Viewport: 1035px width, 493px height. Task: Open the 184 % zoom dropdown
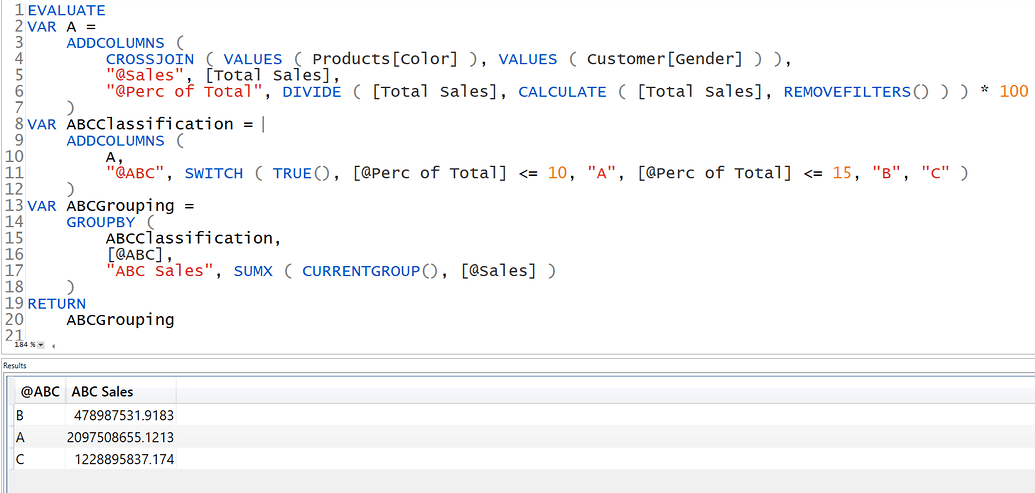click(x=41, y=345)
